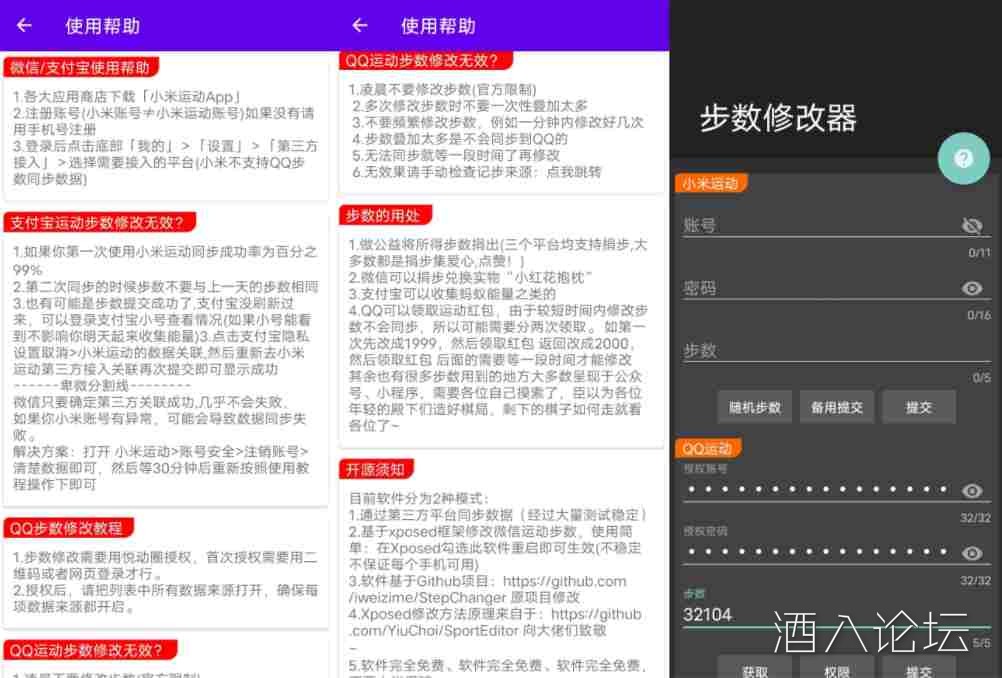
Task: Click the 微信/支付宝使用帮助 red header
Action: tap(81, 68)
